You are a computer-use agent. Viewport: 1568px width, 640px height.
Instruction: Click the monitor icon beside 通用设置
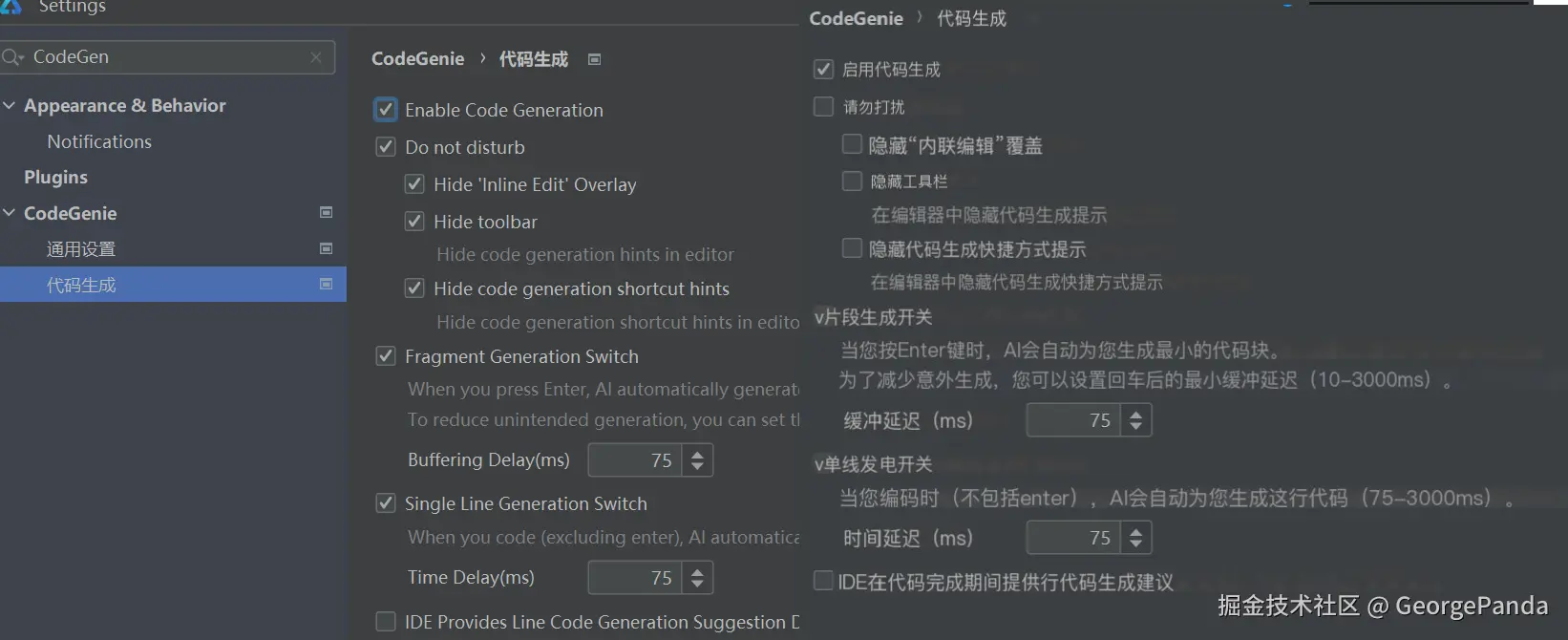[326, 248]
